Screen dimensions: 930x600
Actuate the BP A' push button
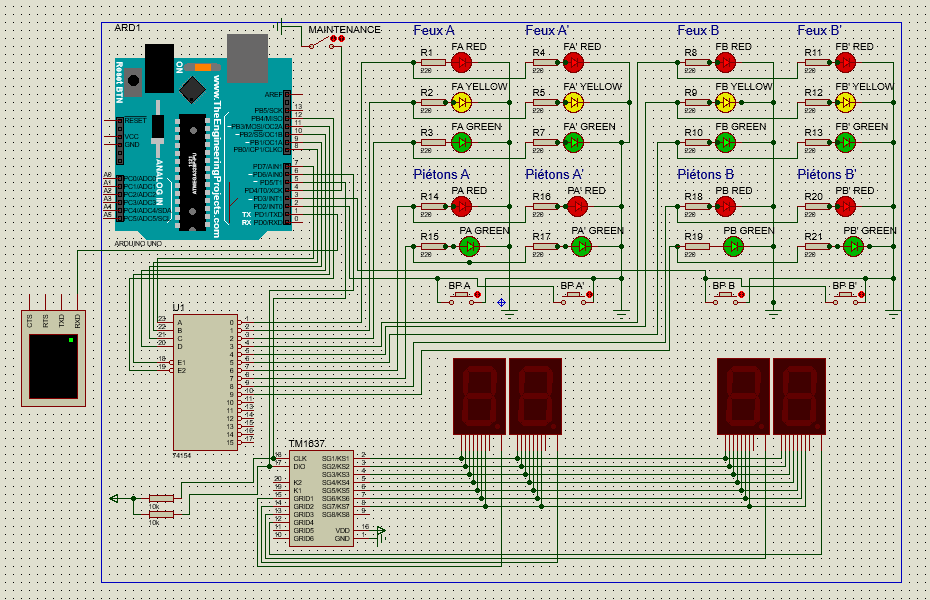[x=573, y=296]
